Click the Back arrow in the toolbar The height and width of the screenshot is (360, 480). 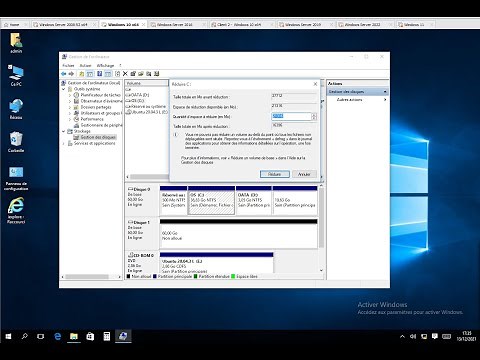click(64, 74)
